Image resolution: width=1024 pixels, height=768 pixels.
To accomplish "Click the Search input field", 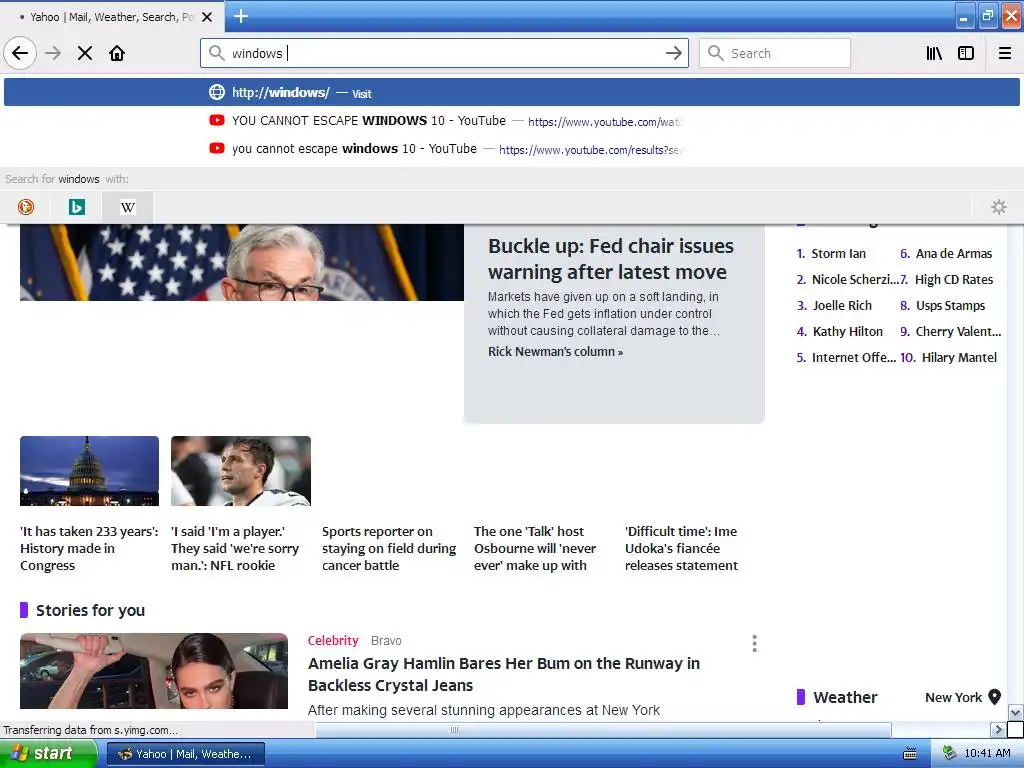I will pyautogui.click(x=775, y=53).
